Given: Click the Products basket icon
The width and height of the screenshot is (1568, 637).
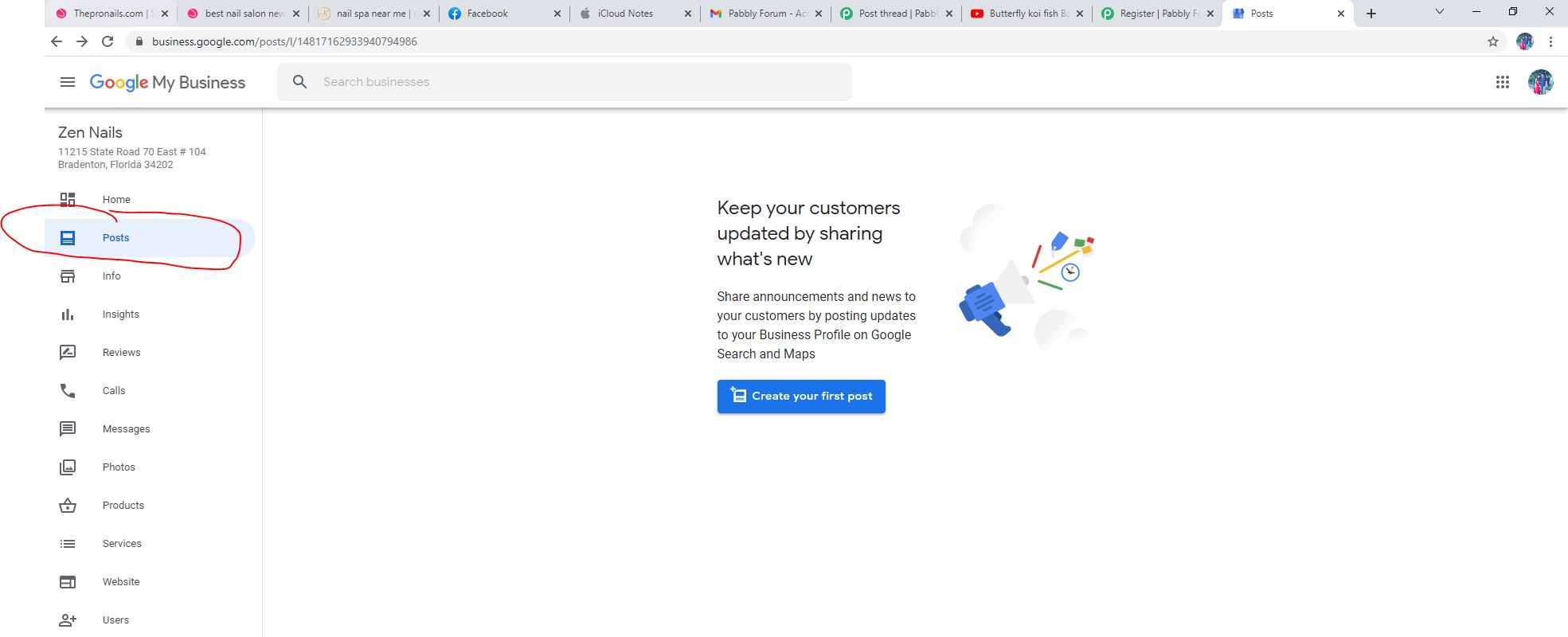Looking at the screenshot, I should [68, 505].
